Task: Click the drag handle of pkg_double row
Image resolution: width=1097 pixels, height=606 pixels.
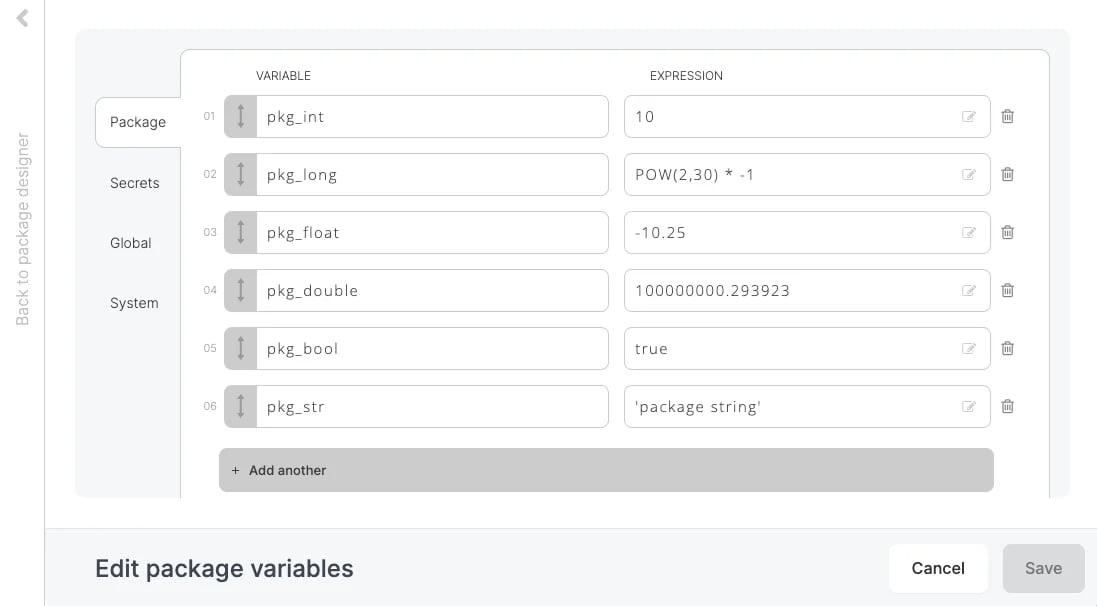Action: [241, 290]
